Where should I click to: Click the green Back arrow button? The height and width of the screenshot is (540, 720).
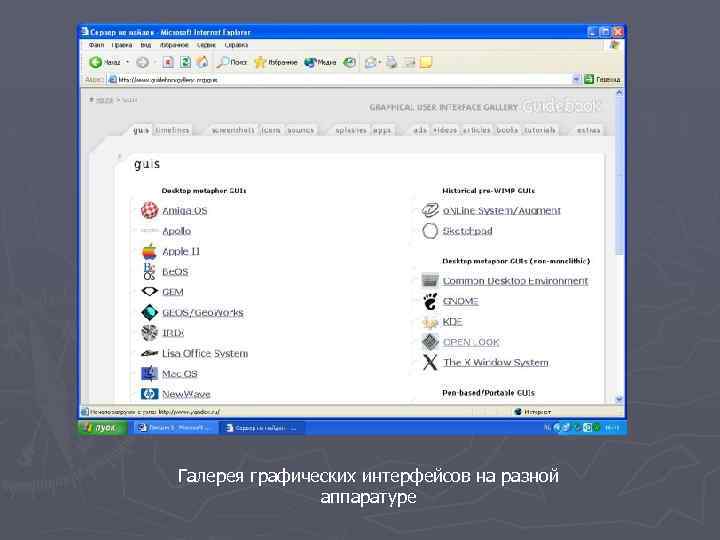pyautogui.click(x=96, y=62)
